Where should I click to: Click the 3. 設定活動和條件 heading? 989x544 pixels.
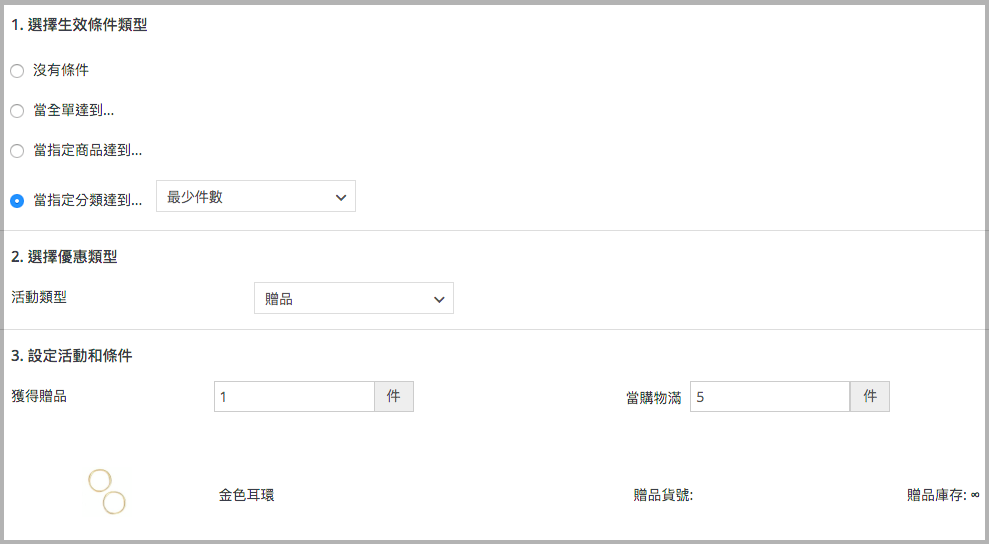coord(72,356)
